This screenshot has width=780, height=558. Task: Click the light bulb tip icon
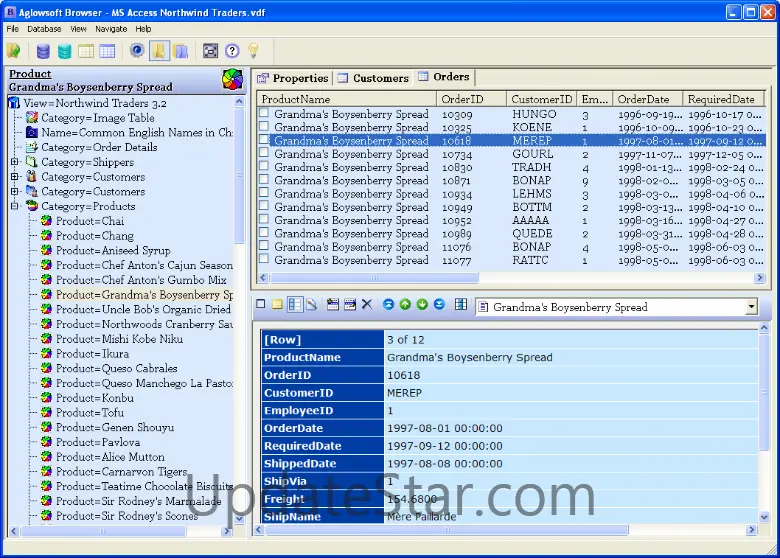[253, 50]
